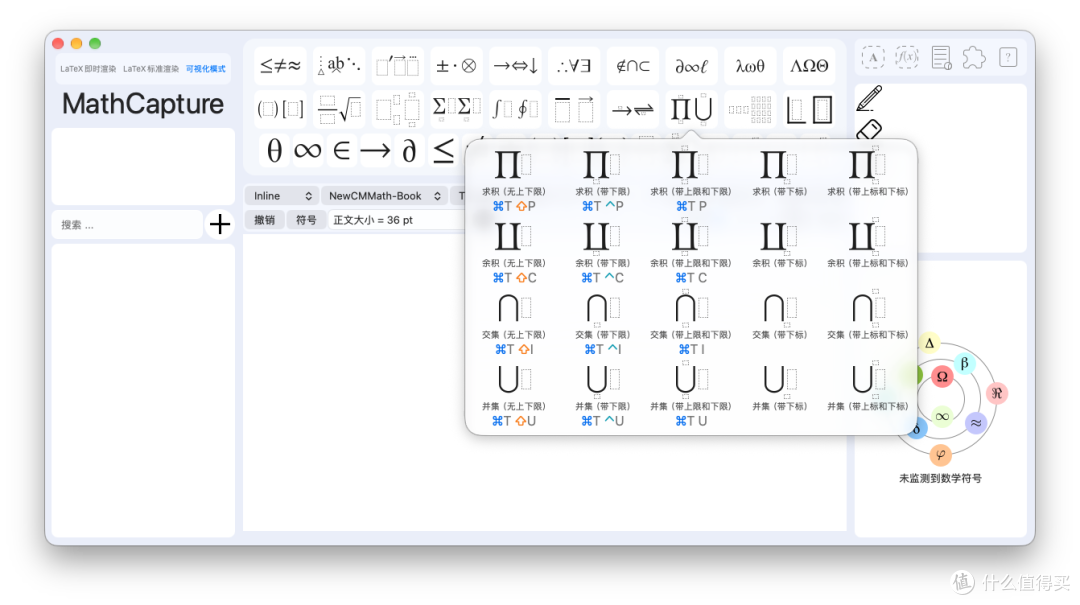Open the set theory symbols palette ∉∩⊂
Viewport: 1080px width, 605px height.
coord(633,66)
